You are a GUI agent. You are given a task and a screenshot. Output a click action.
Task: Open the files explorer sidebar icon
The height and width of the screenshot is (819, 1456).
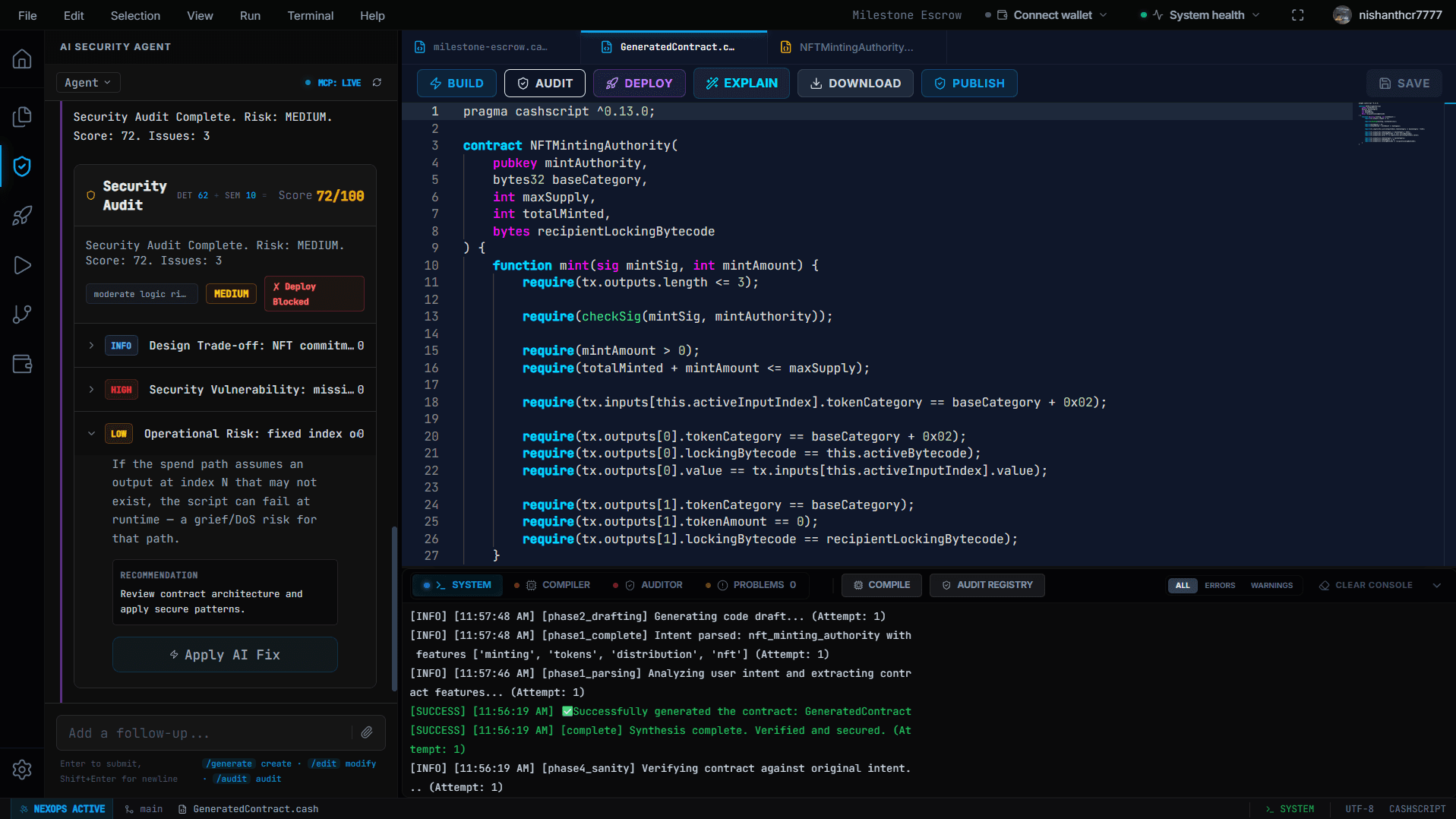[22, 116]
